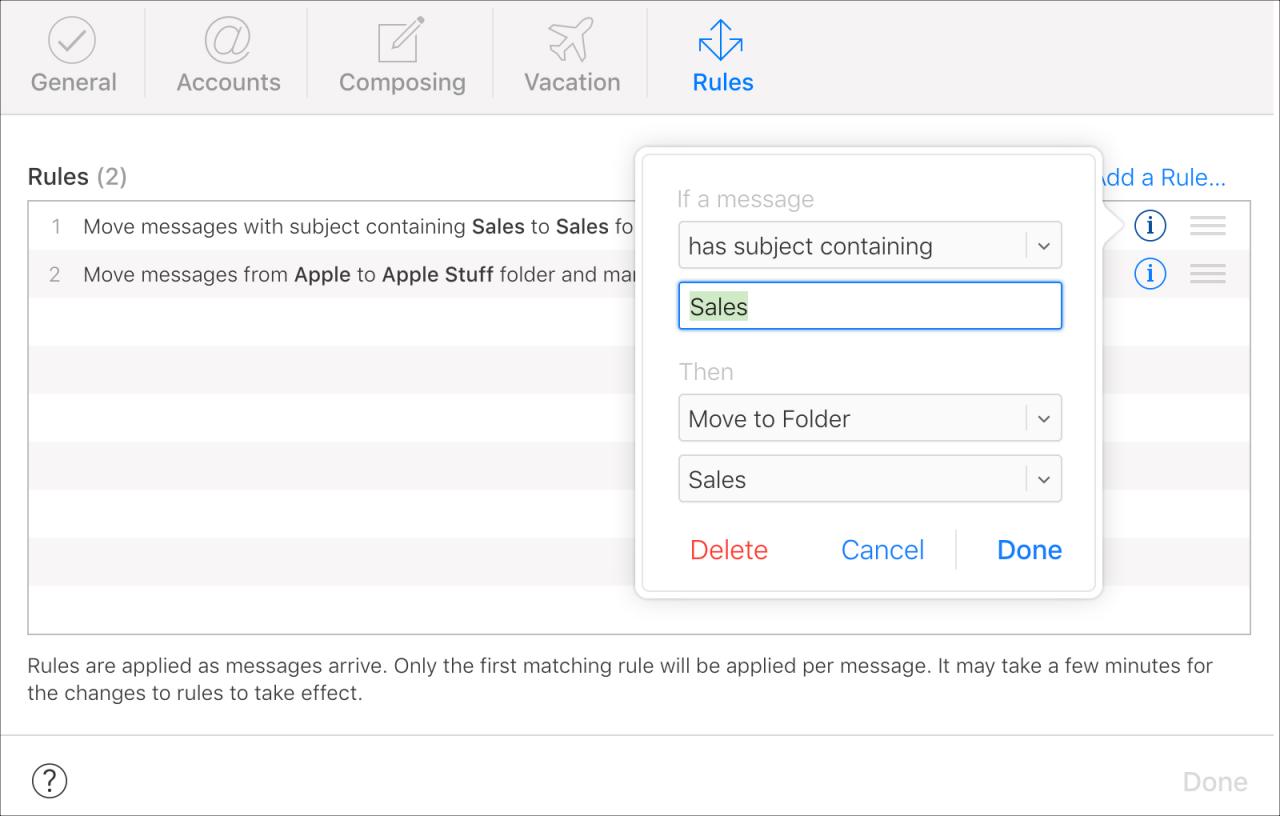Click the Vacation airplane icon
1280x816 pixels.
point(572,39)
